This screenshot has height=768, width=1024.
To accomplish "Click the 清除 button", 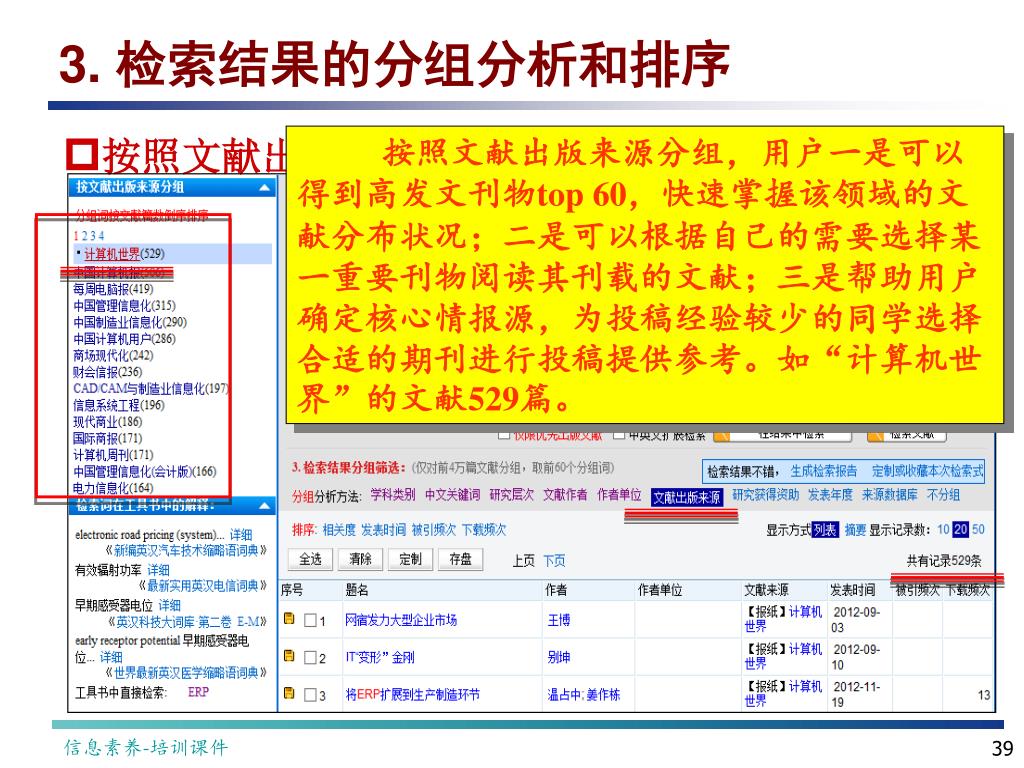I will click(x=360, y=559).
